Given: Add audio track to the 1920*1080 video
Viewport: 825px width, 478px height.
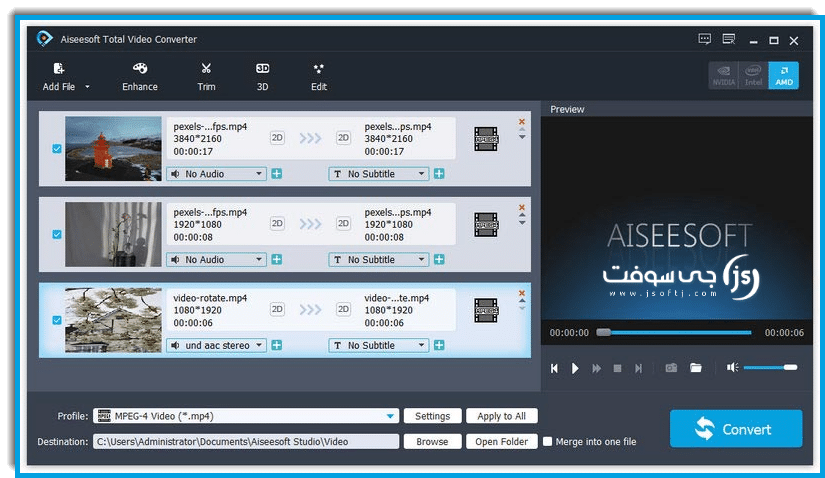Looking at the screenshot, I should pyautogui.click(x=277, y=260).
